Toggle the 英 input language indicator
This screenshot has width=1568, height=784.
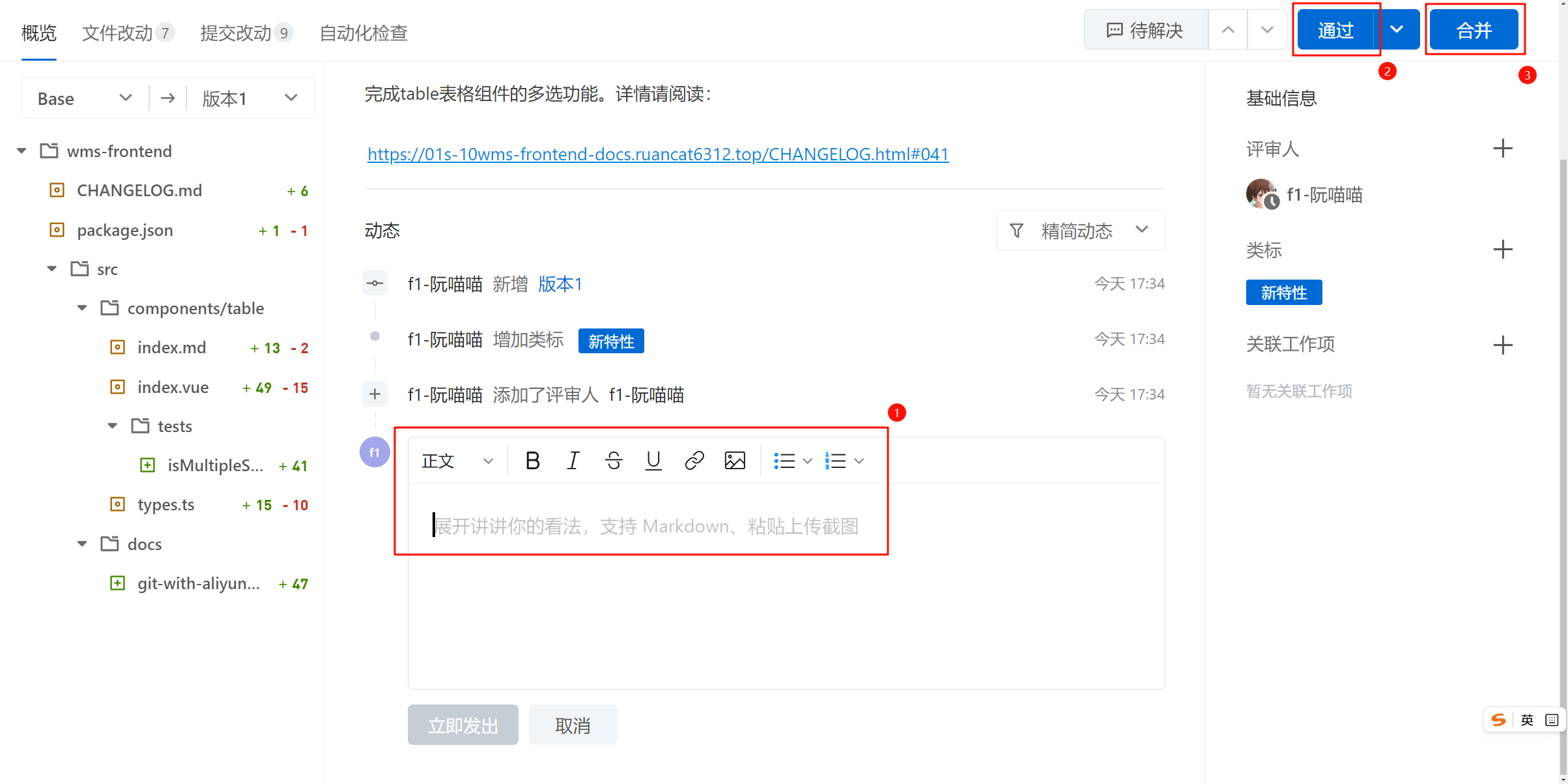tap(1527, 719)
